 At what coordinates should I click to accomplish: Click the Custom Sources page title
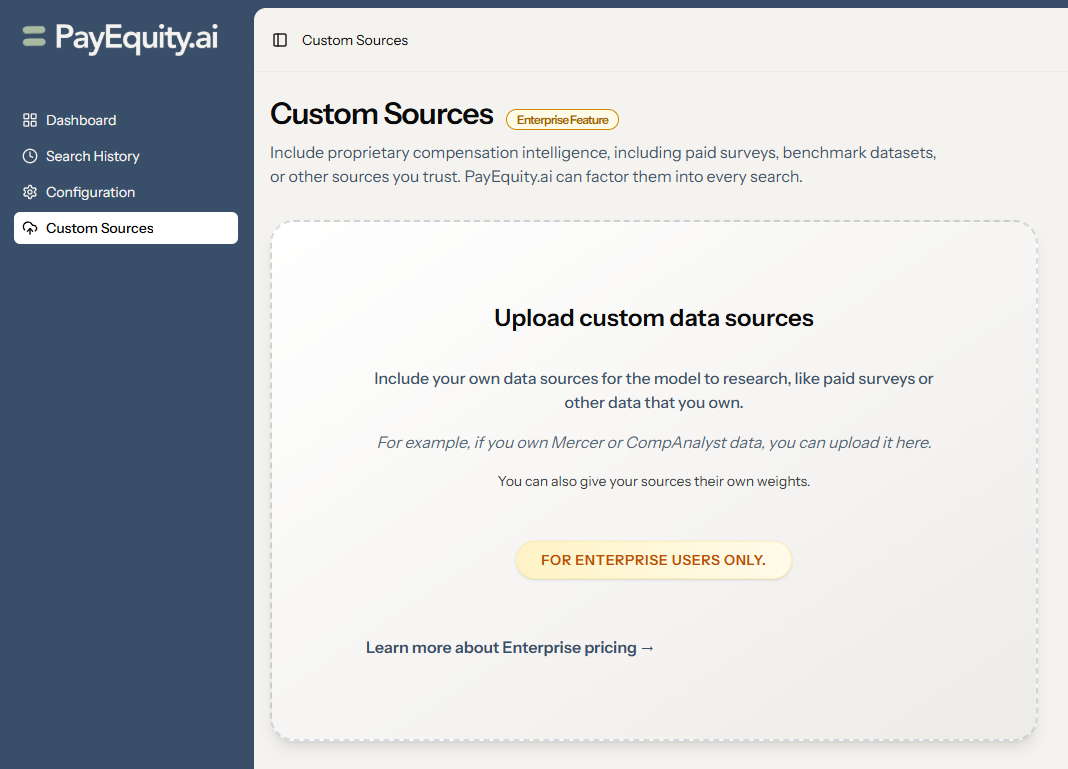click(x=381, y=114)
